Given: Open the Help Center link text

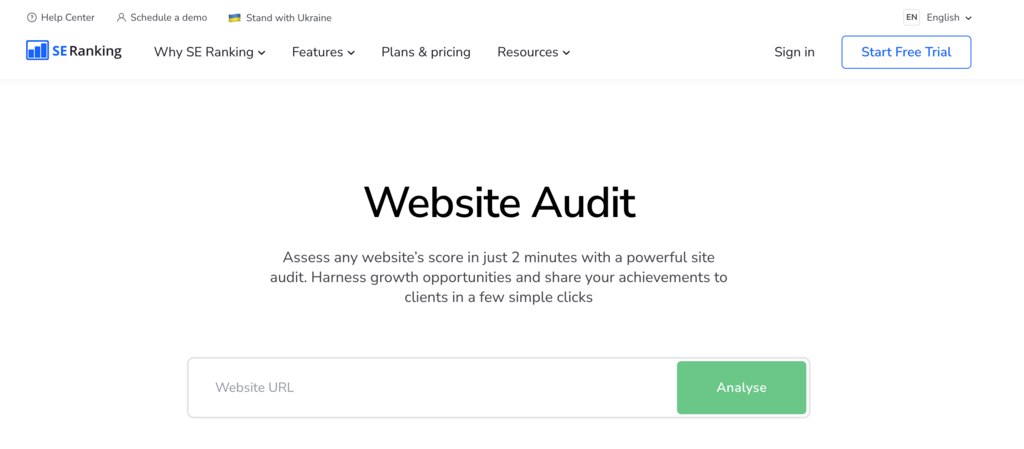Looking at the screenshot, I should pyautogui.click(x=68, y=18).
